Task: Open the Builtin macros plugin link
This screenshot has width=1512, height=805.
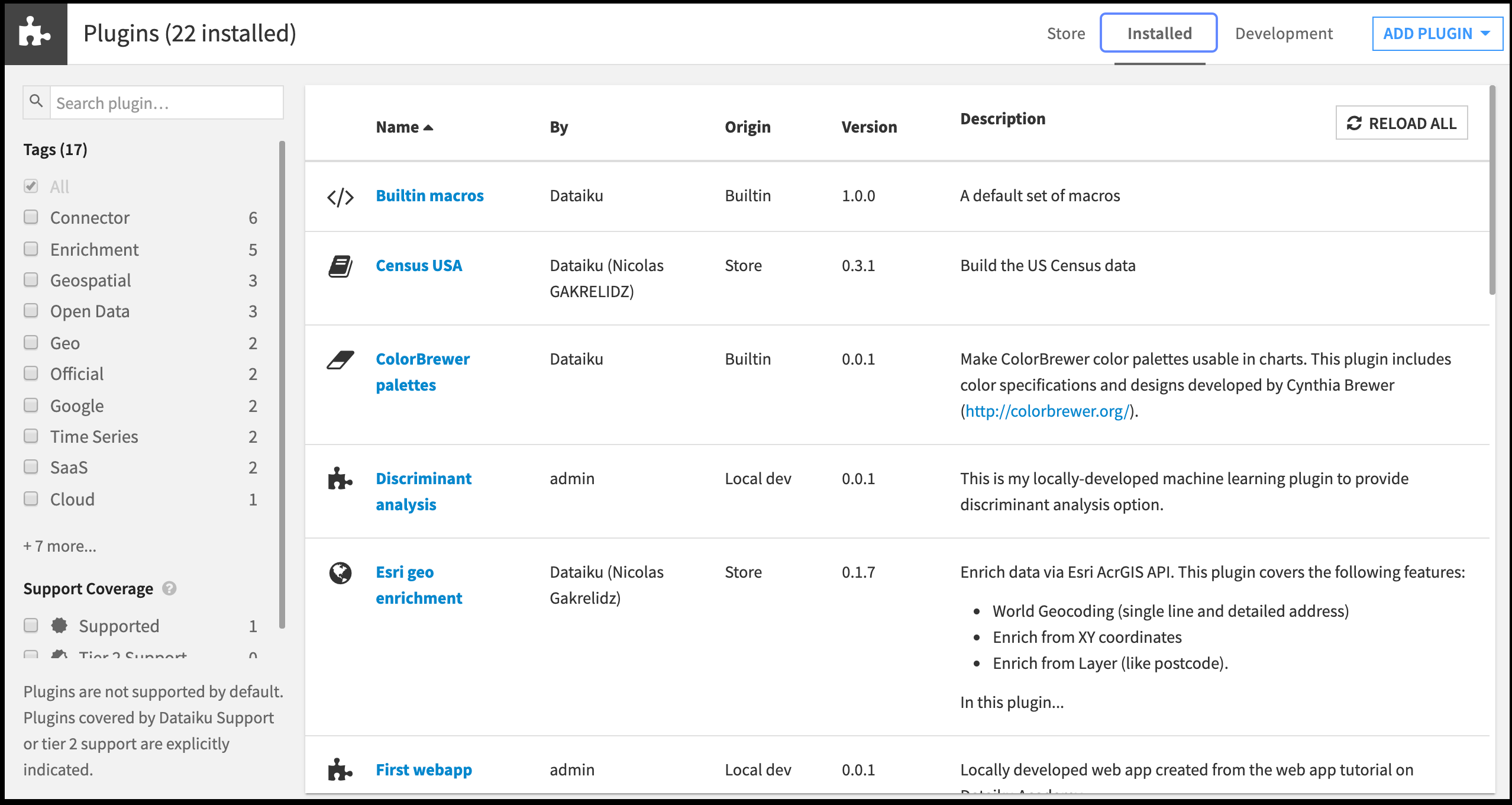Action: [429, 196]
